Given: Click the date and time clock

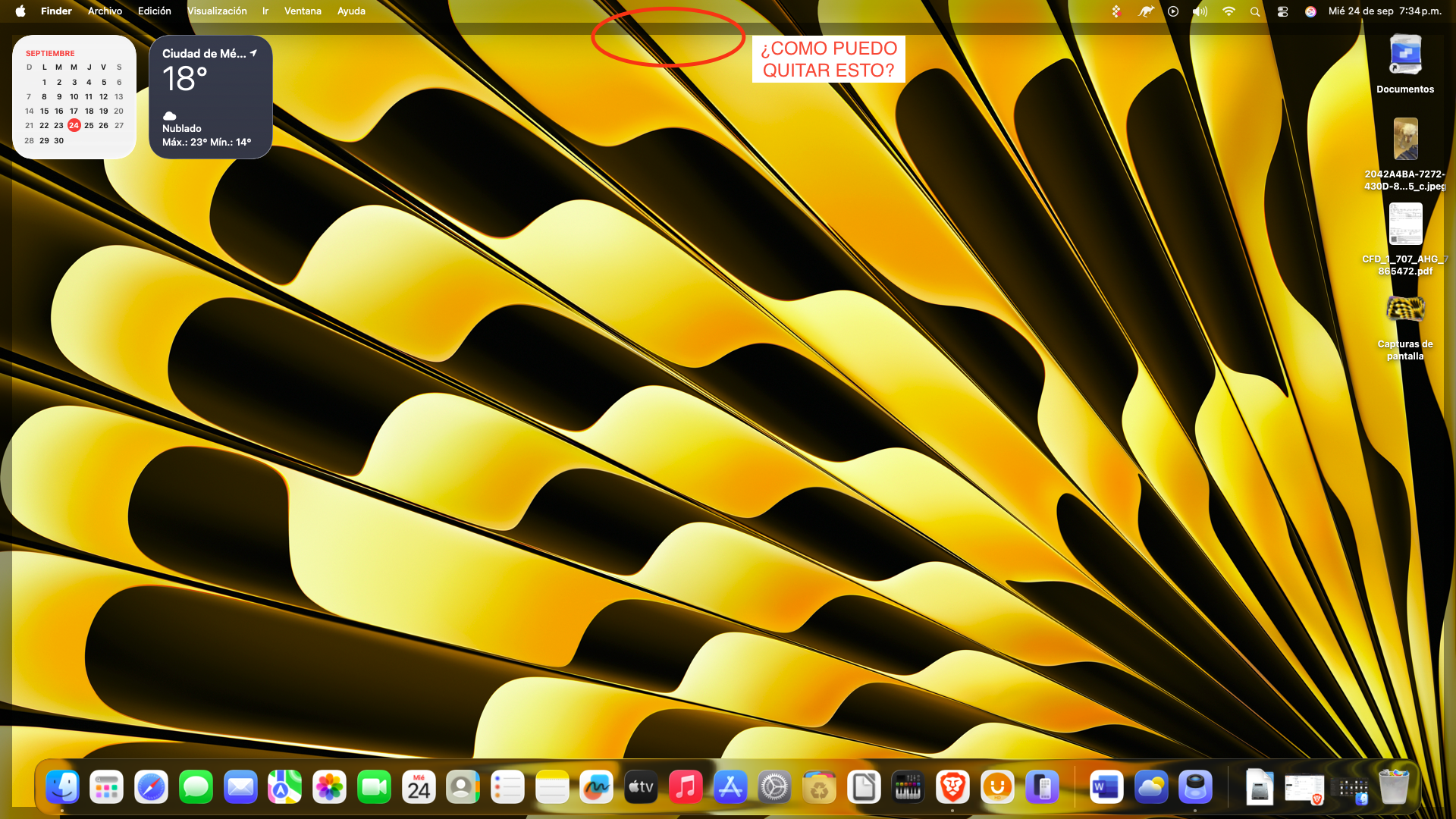Looking at the screenshot, I should click(x=1385, y=11).
